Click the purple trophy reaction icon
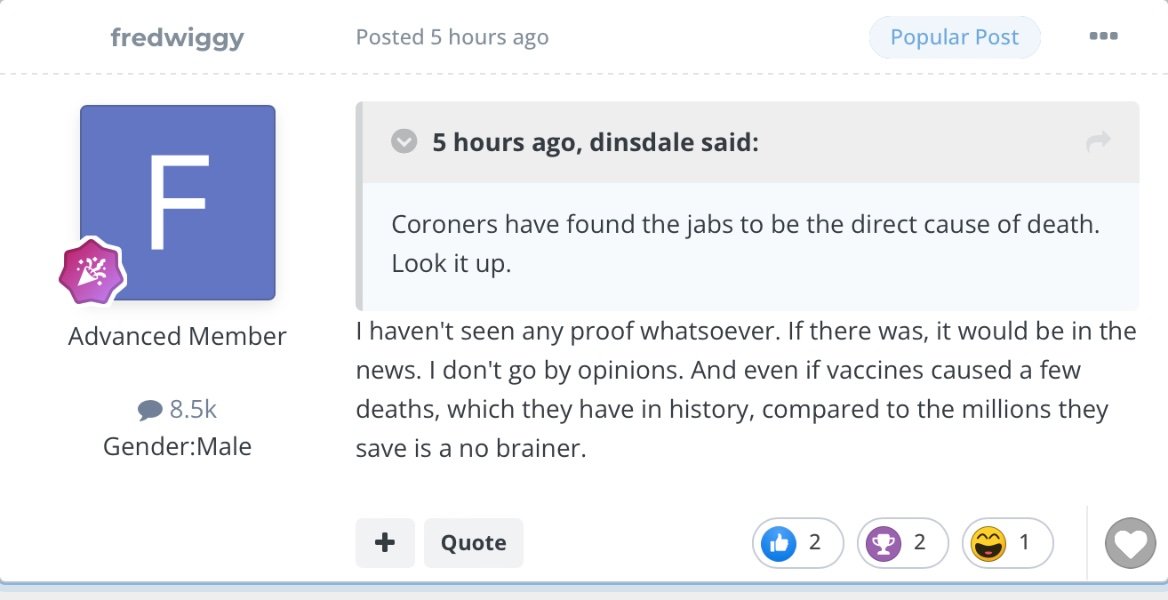This screenshot has width=1168, height=600. tap(883, 543)
